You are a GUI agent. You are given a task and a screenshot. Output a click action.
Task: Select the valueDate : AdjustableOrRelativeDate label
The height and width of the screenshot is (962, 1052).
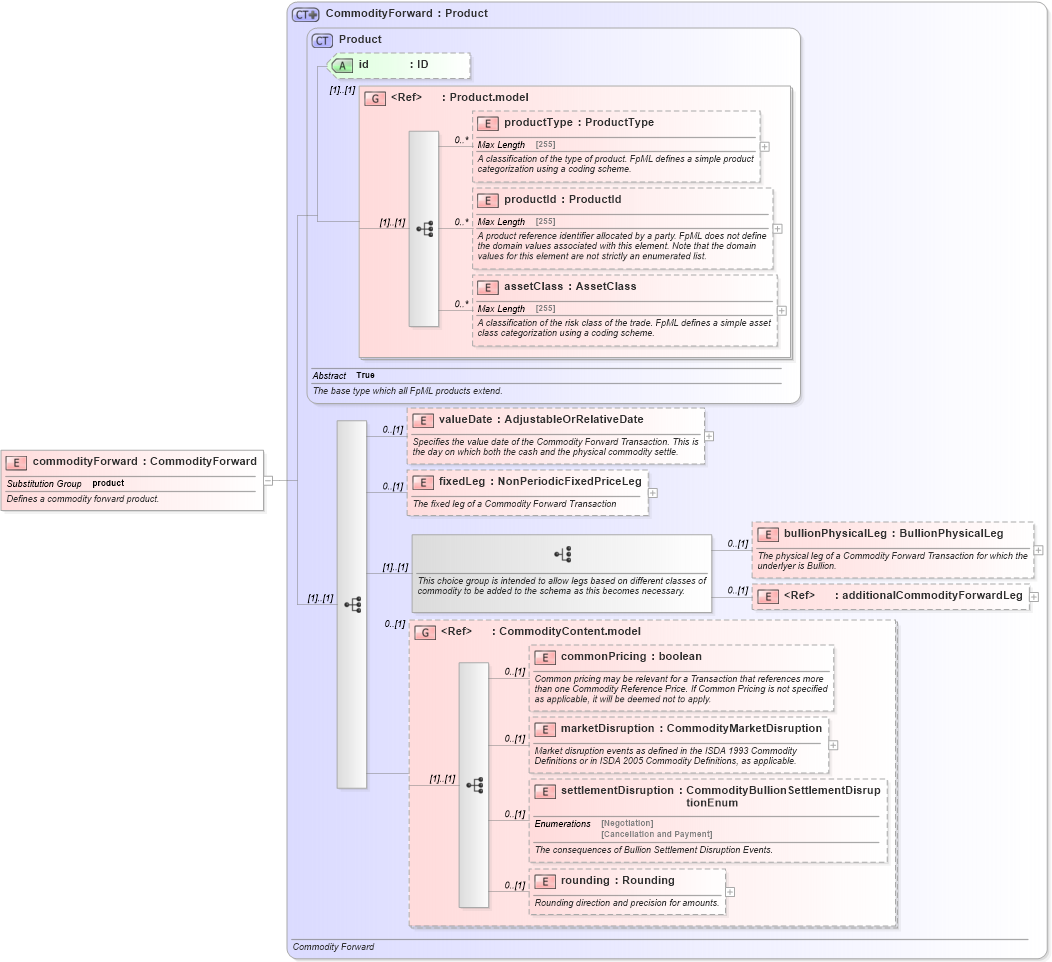pyautogui.click(x=541, y=419)
